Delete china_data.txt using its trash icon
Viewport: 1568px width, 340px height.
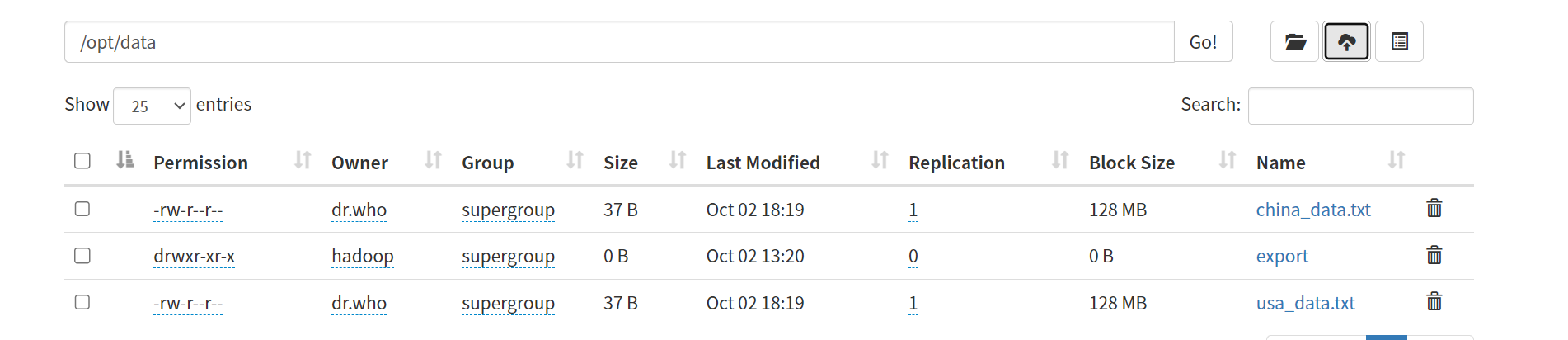click(1434, 208)
